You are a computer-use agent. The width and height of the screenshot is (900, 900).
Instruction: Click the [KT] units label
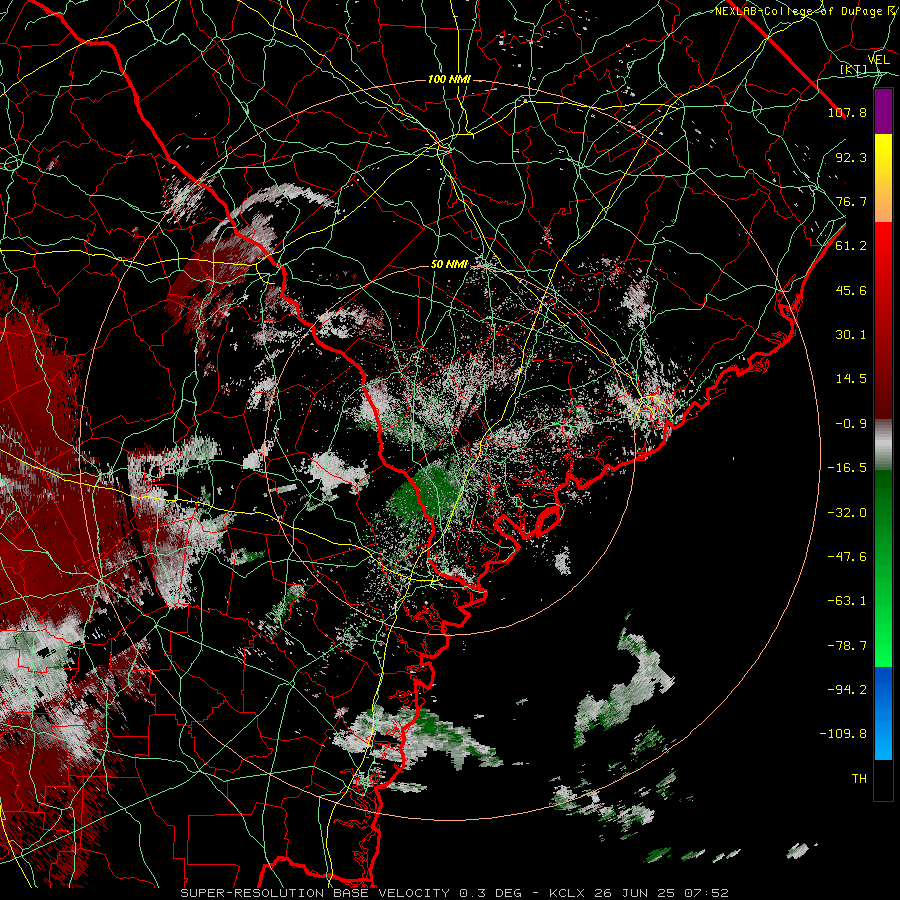pos(854,70)
